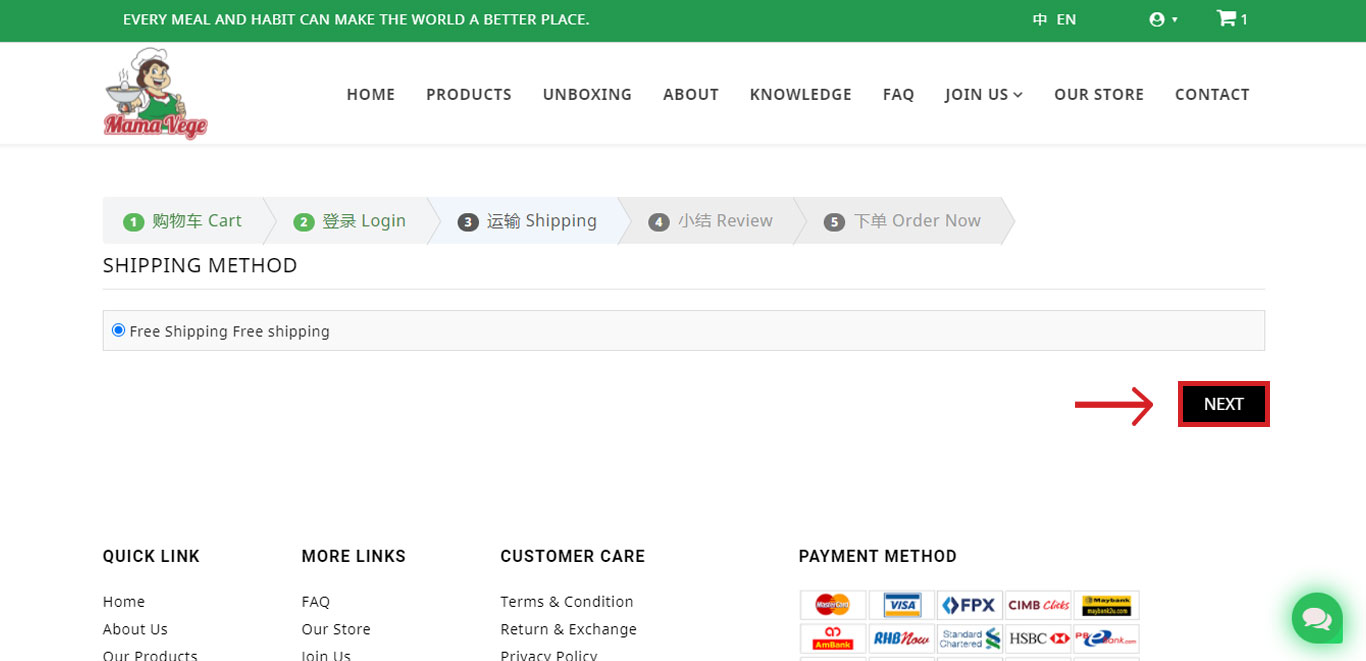Open the green chat bubble widget
This screenshot has height=661, width=1366.
(1316, 618)
